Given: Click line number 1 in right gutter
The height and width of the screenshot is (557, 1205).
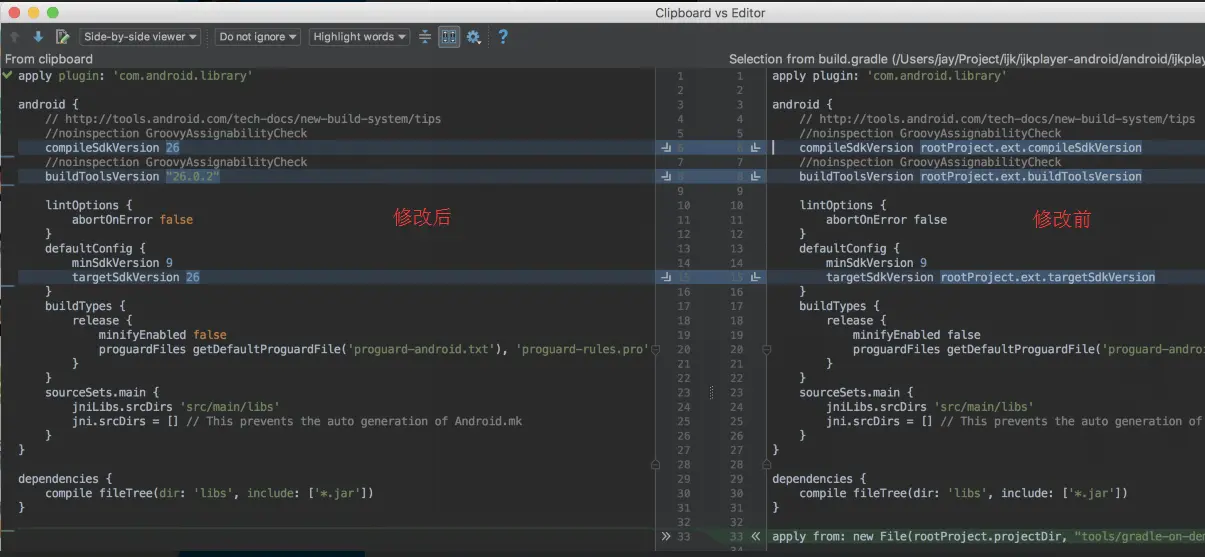Looking at the screenshot, I should pyautogui.click(x=740, y=76).
